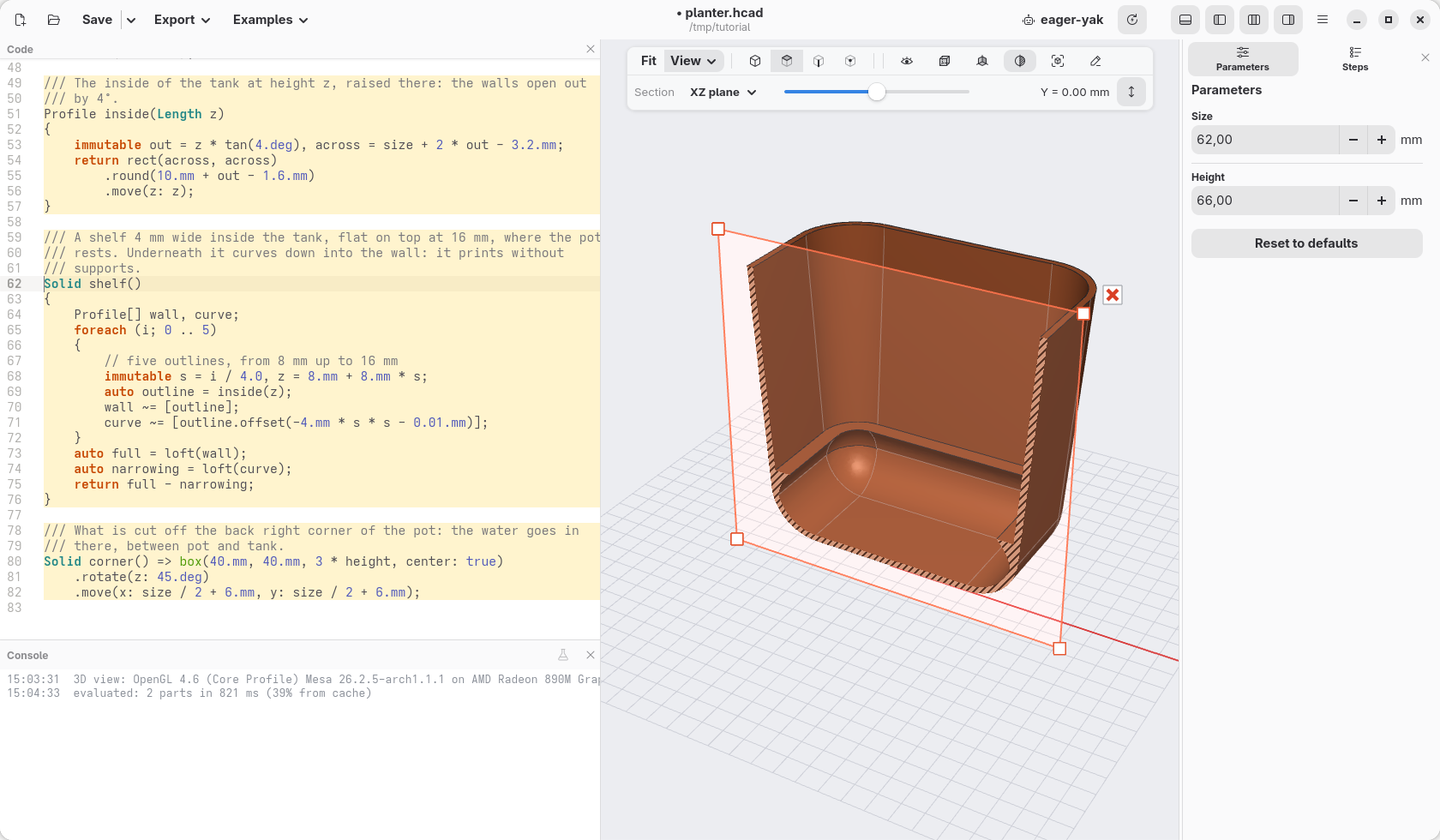Select the corner-face cube view icon

point(850,61)
